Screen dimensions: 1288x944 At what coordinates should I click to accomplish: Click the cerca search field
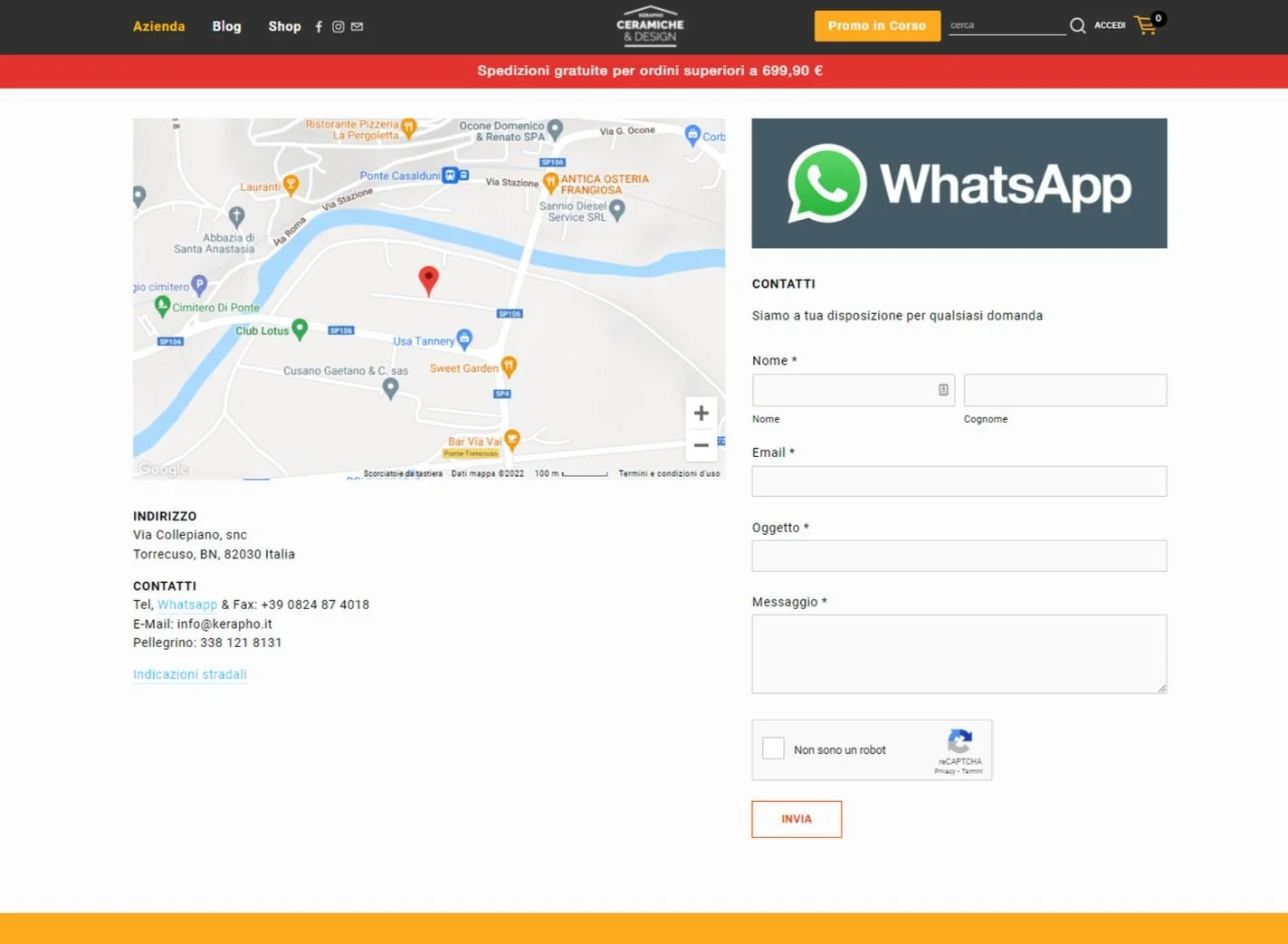(x=1007, y=25)
